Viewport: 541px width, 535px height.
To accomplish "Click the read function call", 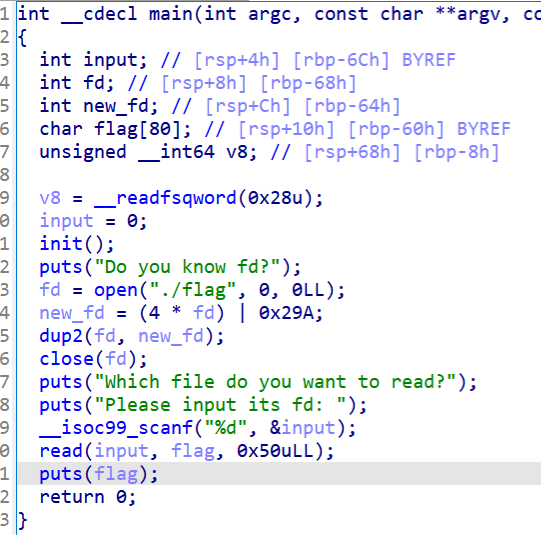I will pos(60,451).
